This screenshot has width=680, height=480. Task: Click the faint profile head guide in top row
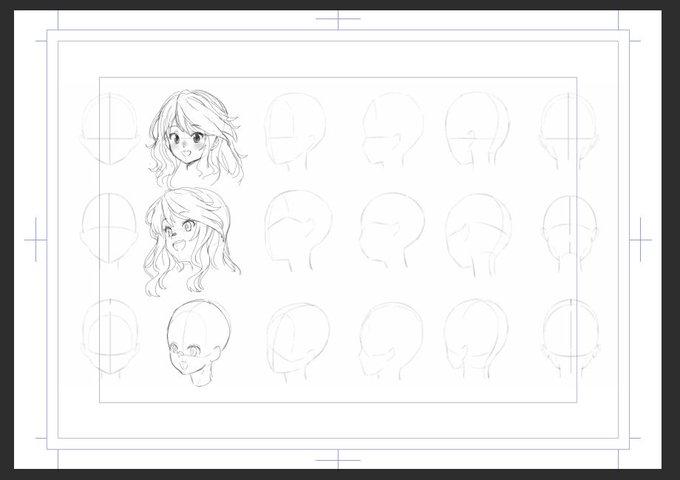click(393, 130)
